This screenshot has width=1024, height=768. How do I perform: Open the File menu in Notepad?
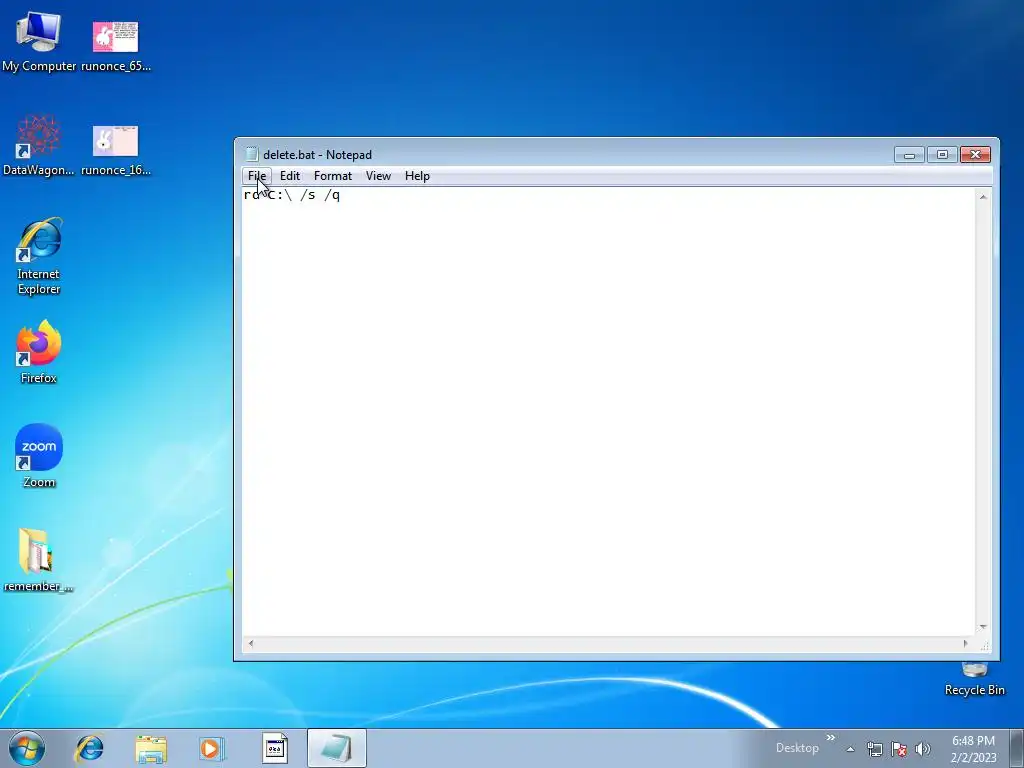(257, 176)
